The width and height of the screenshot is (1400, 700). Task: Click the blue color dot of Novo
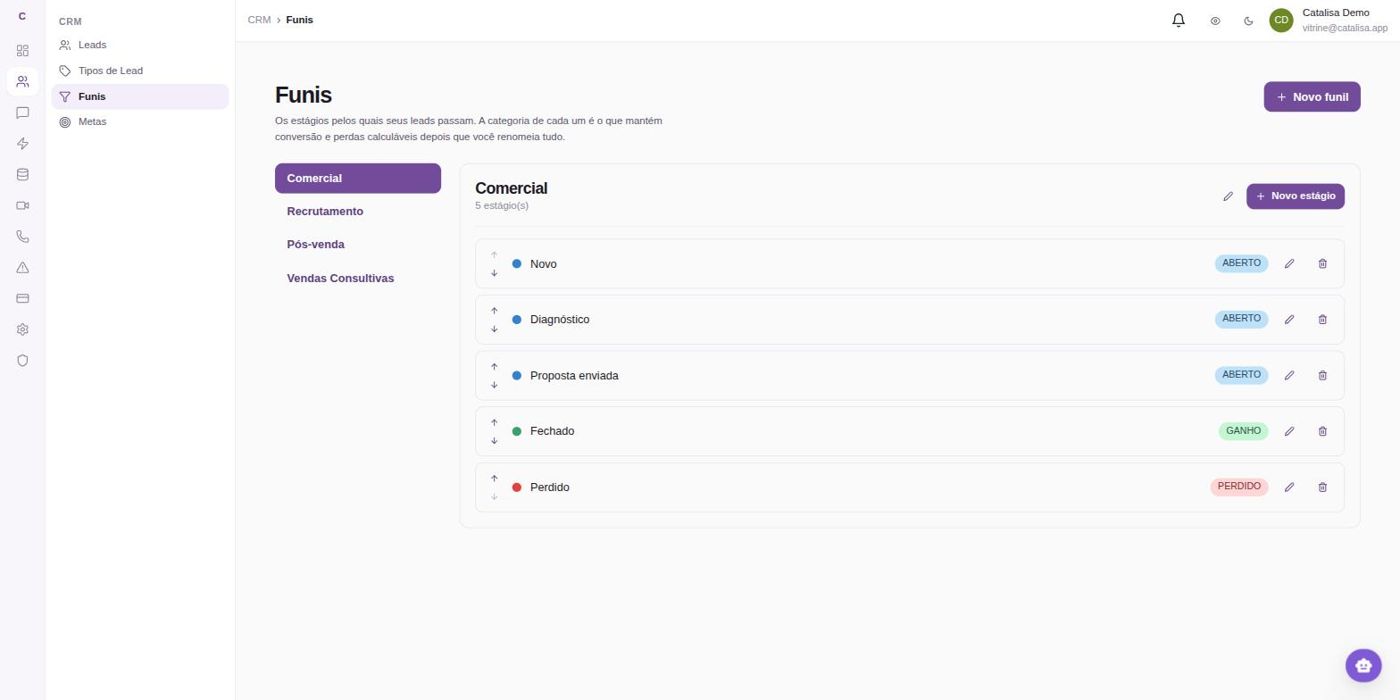[517, 264]
